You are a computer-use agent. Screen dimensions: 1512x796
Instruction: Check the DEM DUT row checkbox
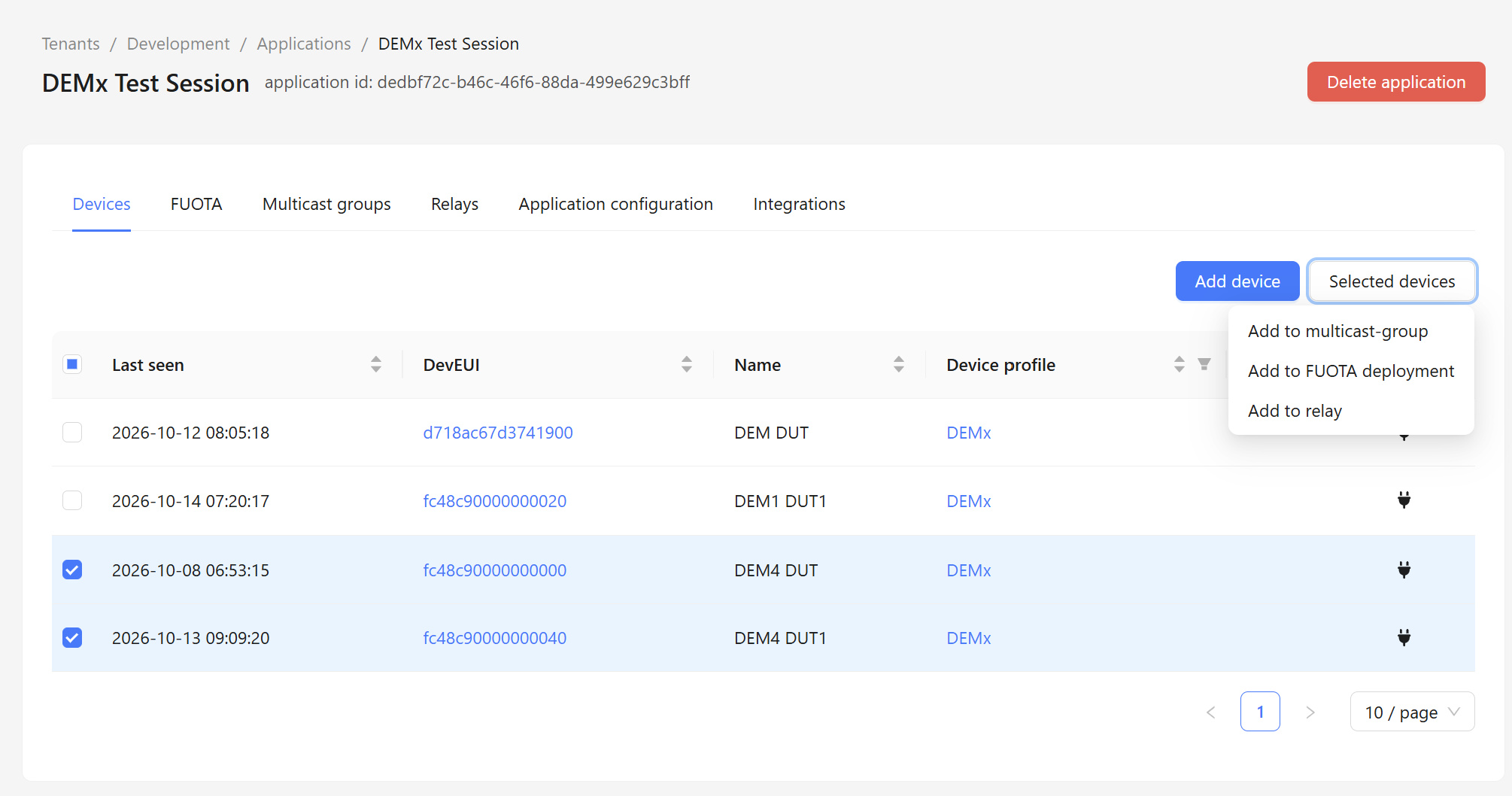point(72,433)
